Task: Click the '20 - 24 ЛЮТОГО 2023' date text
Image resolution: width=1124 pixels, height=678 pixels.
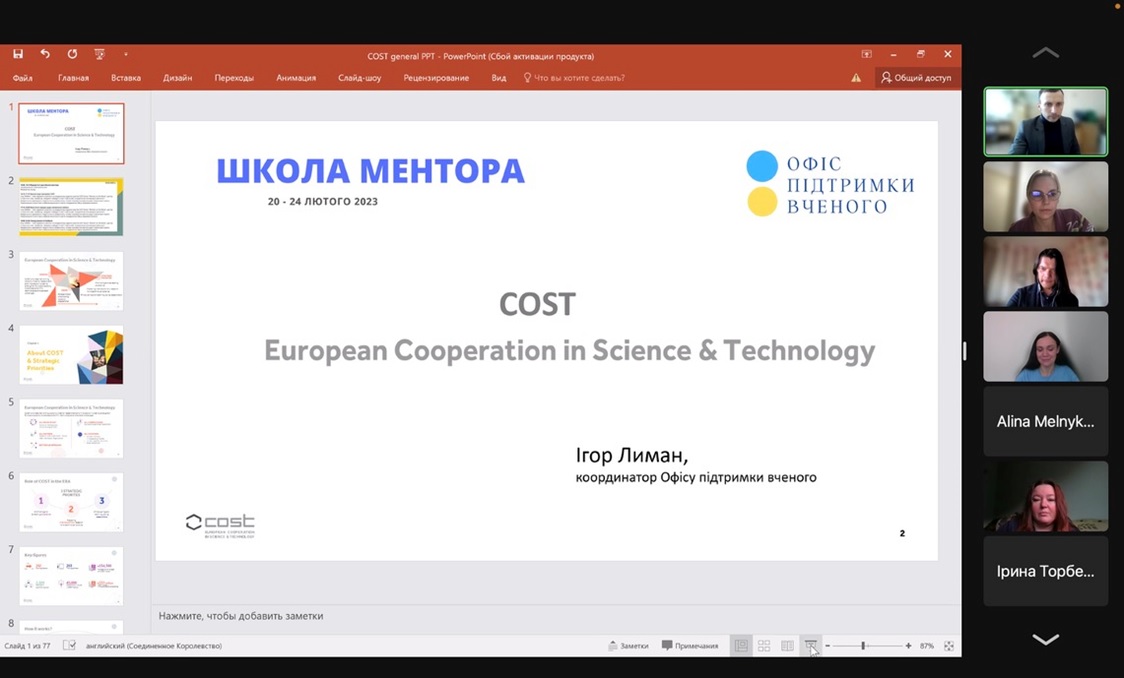Action: (323, 201)
